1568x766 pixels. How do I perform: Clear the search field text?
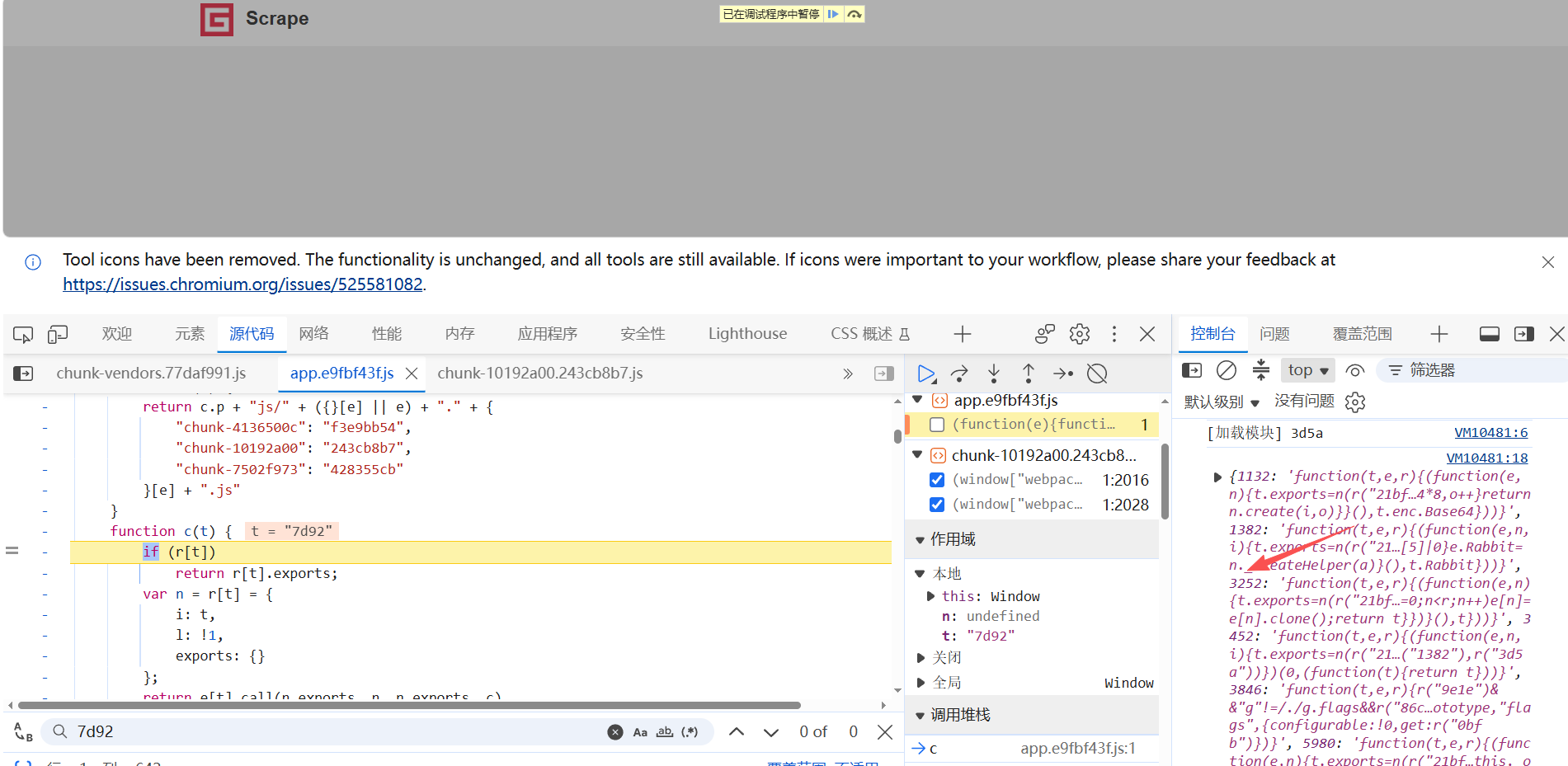[x=615, y=732]
